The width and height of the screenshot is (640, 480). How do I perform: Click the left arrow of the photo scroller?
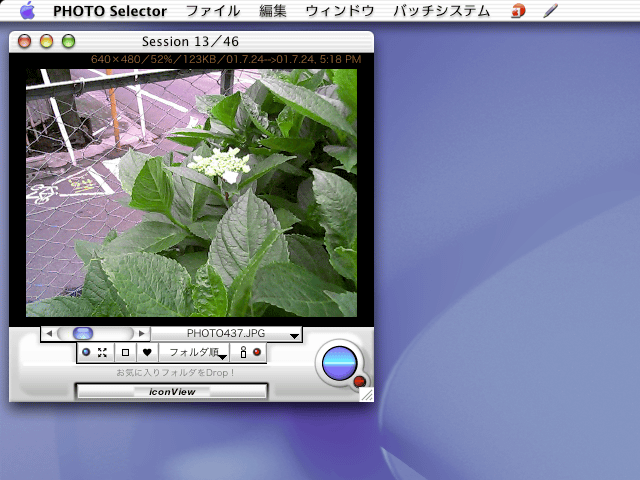[49, 333]
